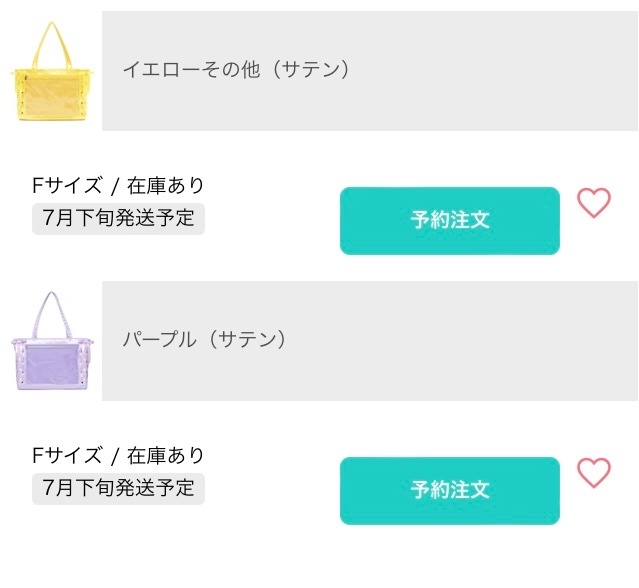Click empty gray area right of パープル label
Viewport: 639px width, 588px height.
pyautogui.click(x=463, y=341)
